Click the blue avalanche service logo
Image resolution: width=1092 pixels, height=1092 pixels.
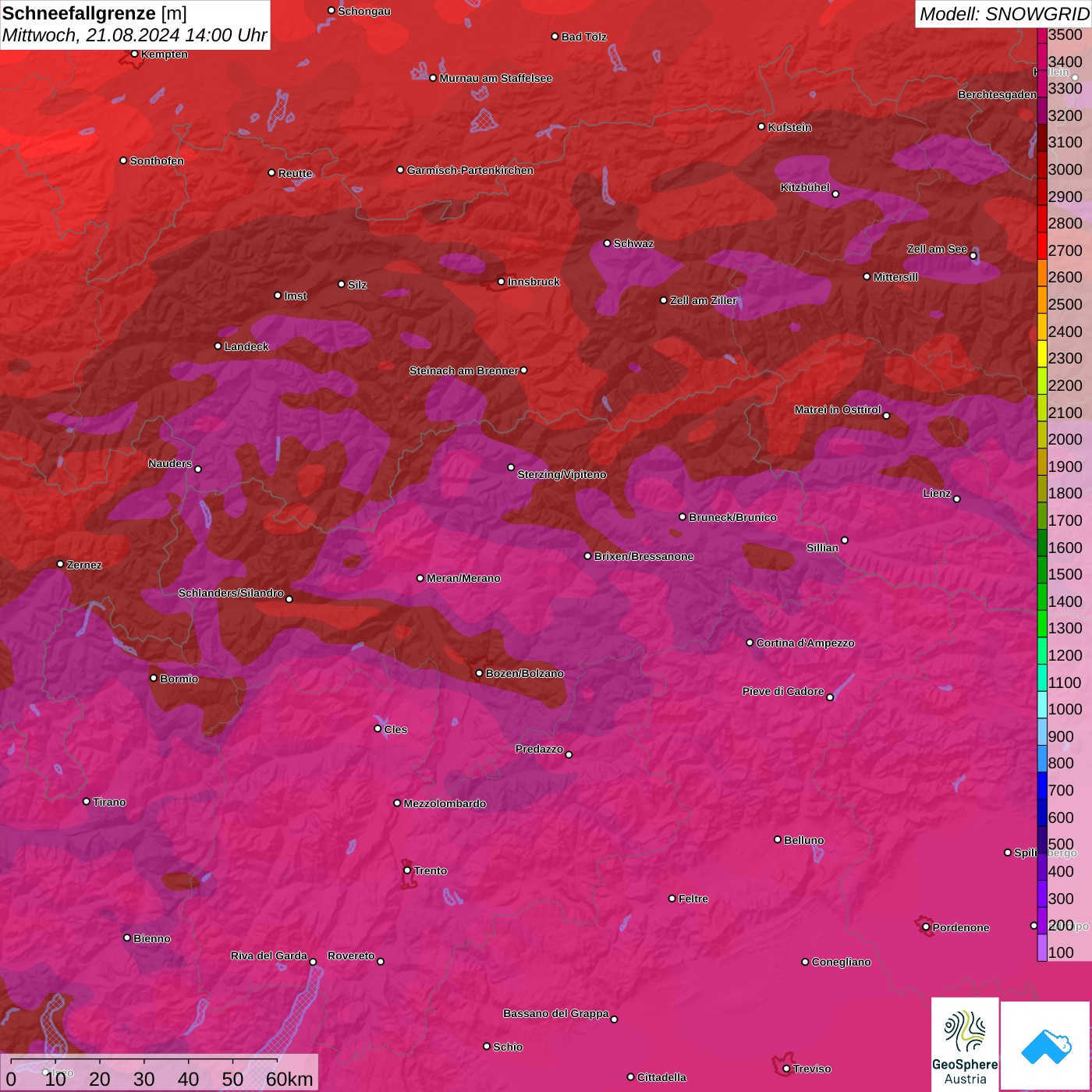[x=1046, y=1047]
